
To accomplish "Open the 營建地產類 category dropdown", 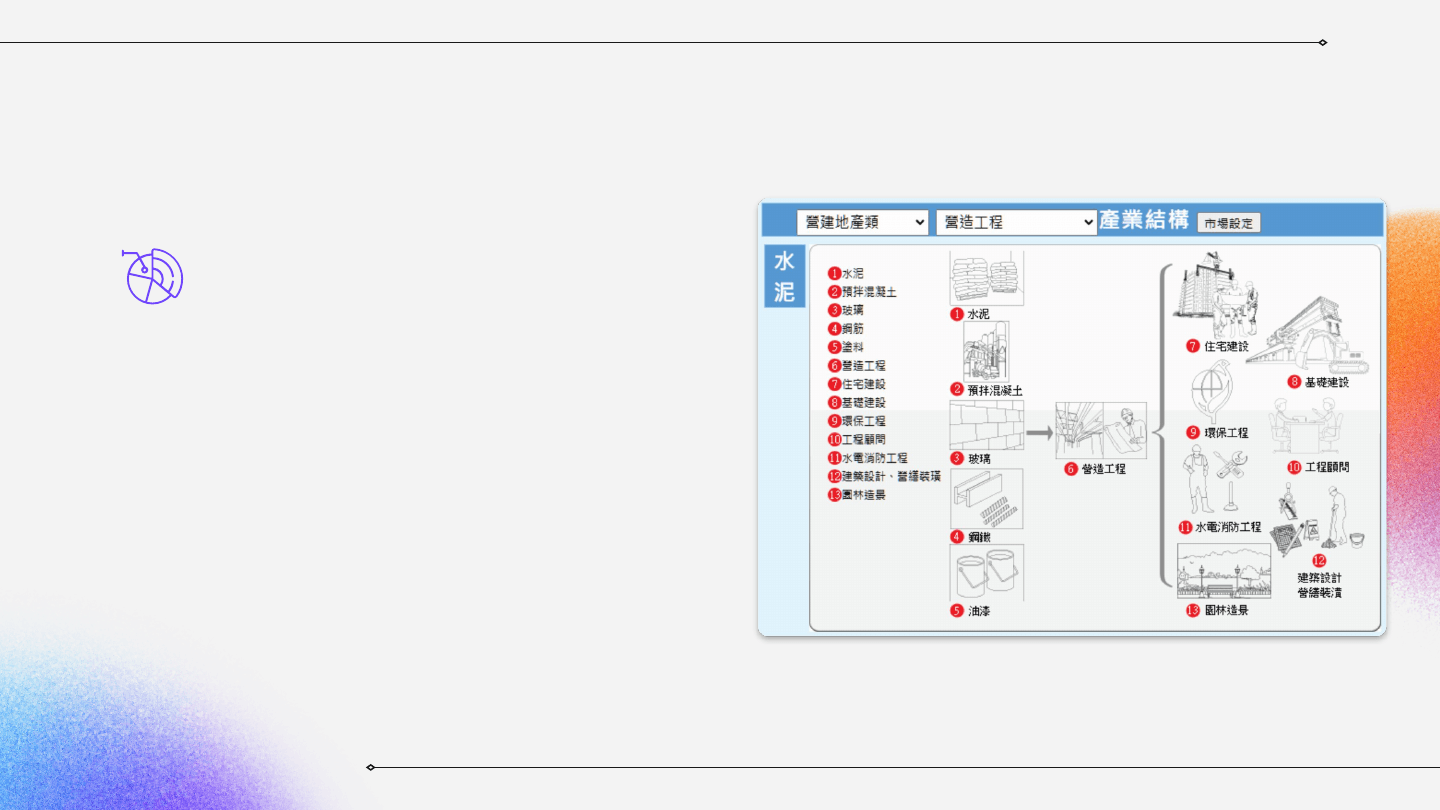I will [862, 222].
